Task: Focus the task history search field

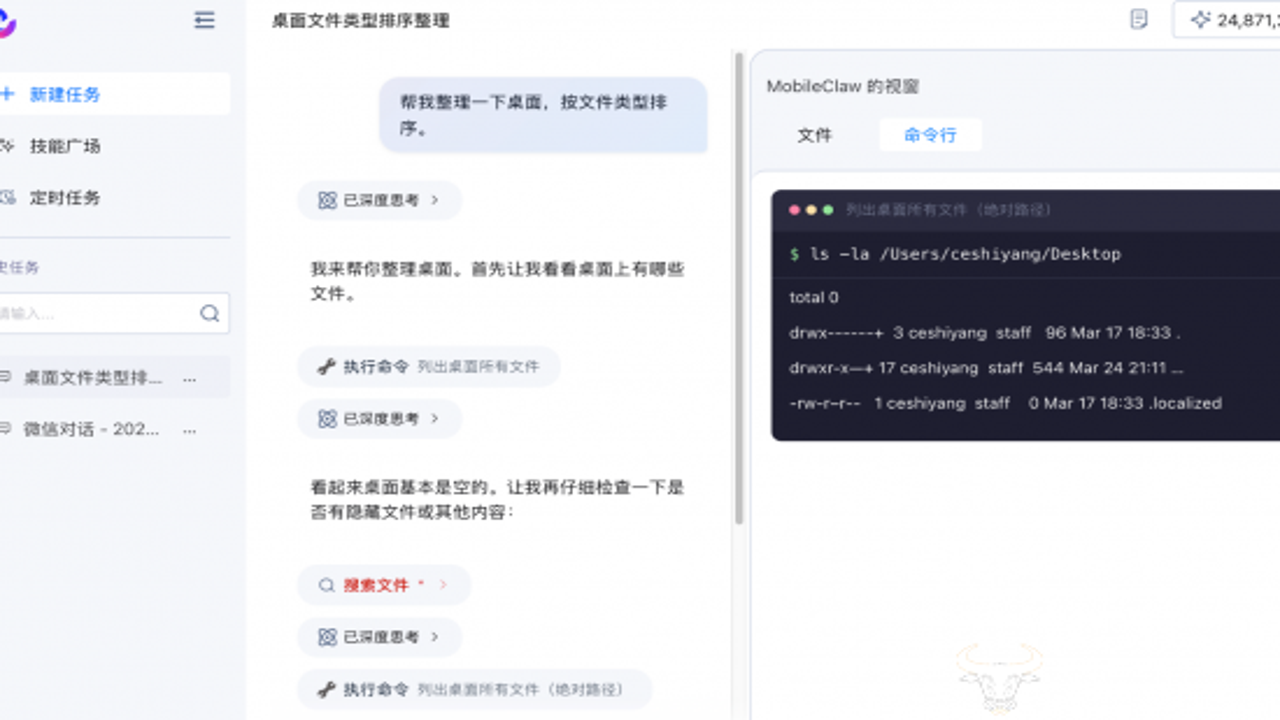Action: coord(113,313)
